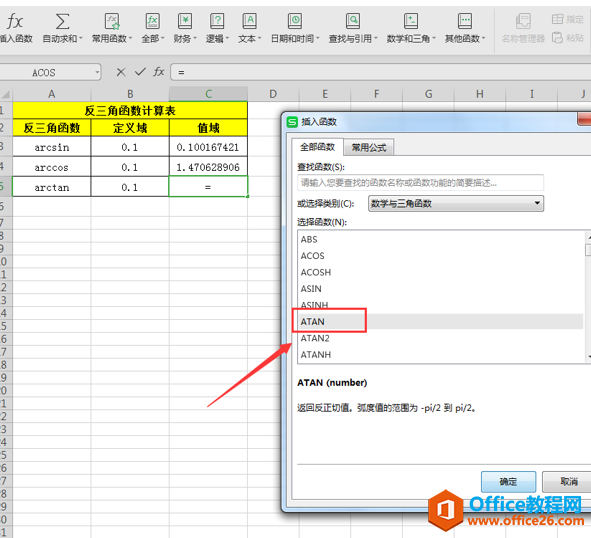Click the header cell 定义域

tap(130, 128)
